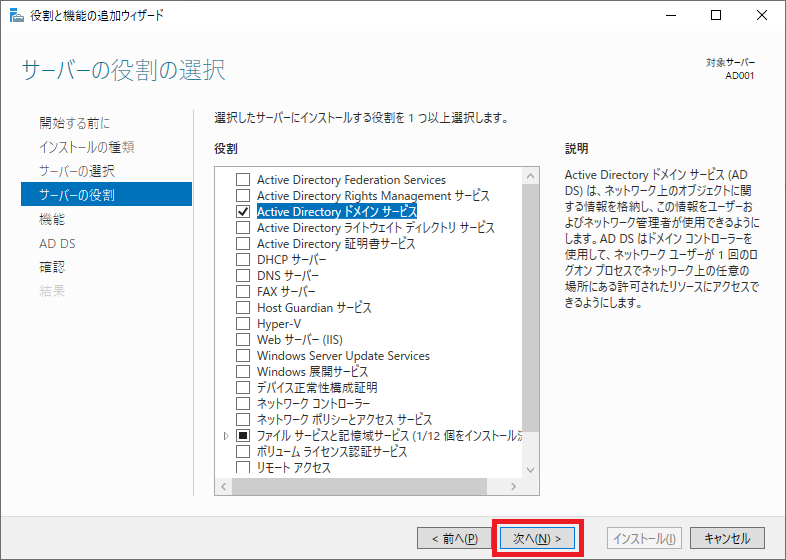
Task: Toggle ファイル サービスと記憶域サービス checkbox
Action: (x=243, y=436)
